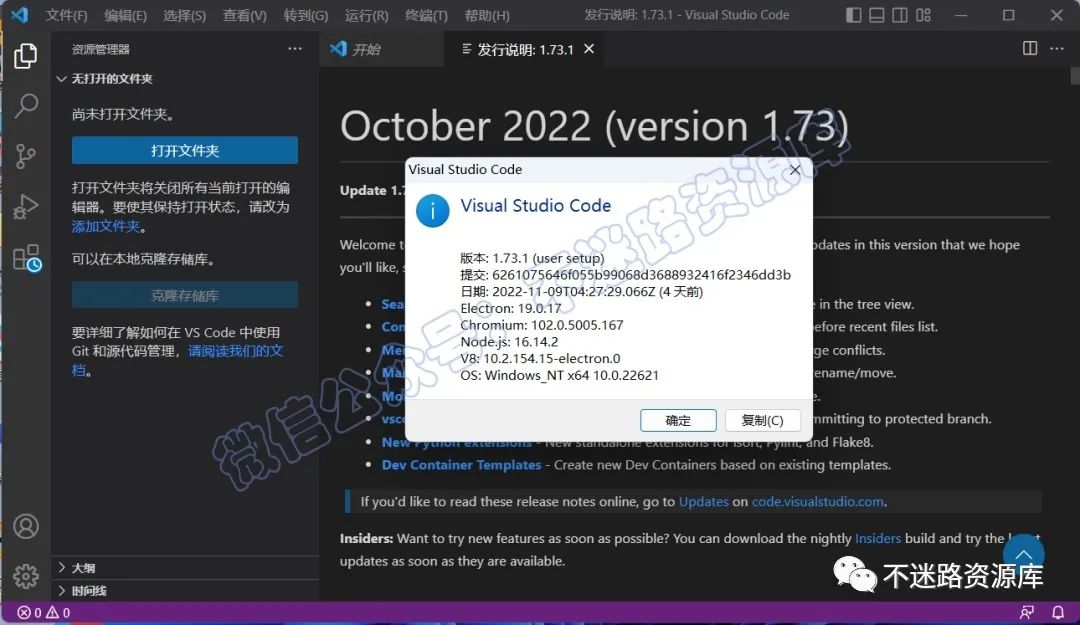
Task: Switch to the 开始 tab
Action: pyautogui.click(x=381, y=49)
